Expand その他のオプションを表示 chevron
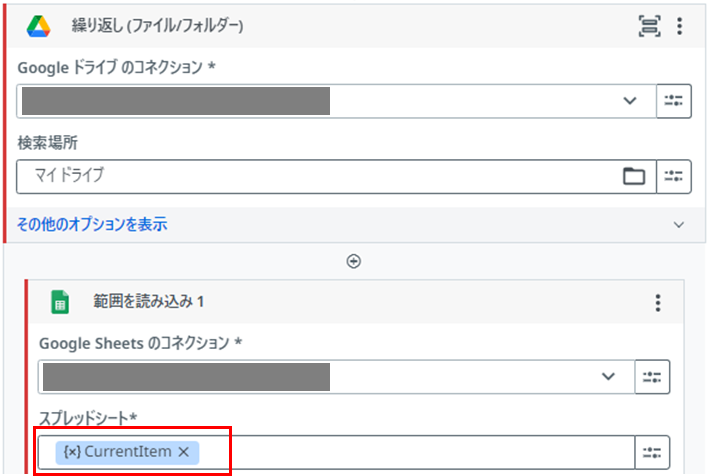The image size is (713, 476). tap(679, 225)
